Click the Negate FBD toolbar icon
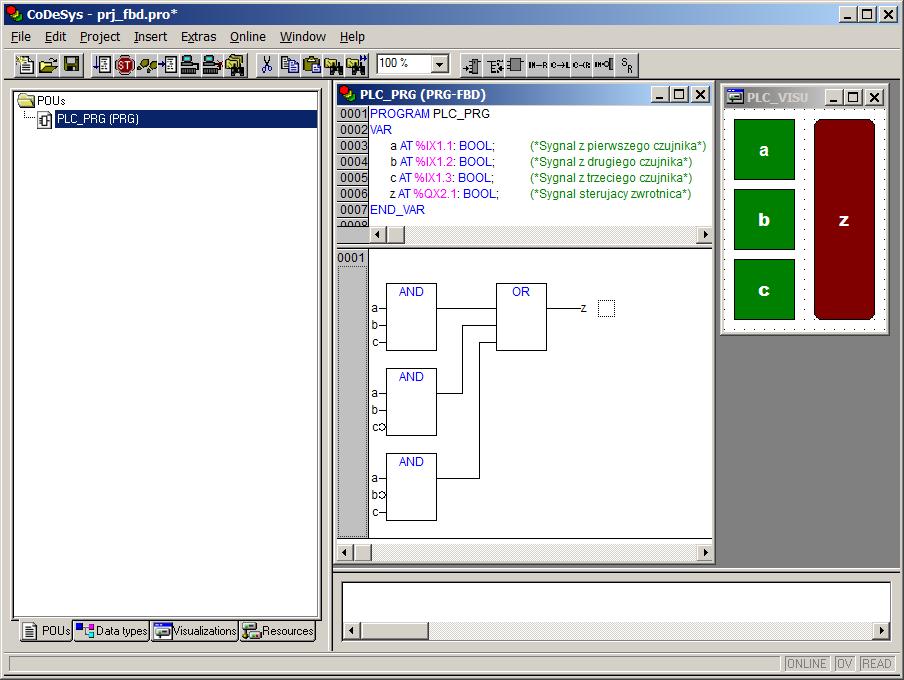The width and height of the screenshot is (904, 680). click(603, 65)
